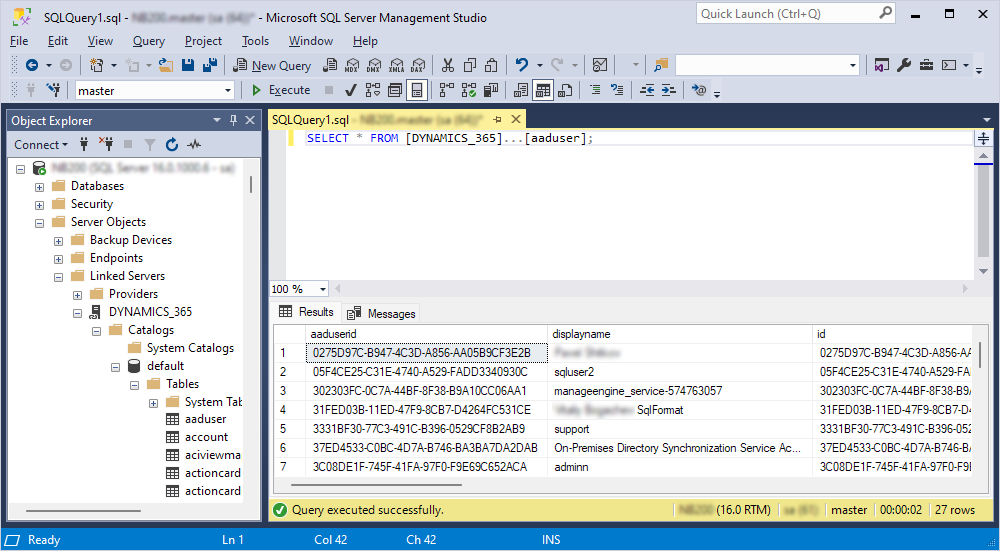Open the Properties wrench icon
The image size is (1000, 551).
[904, 65]
